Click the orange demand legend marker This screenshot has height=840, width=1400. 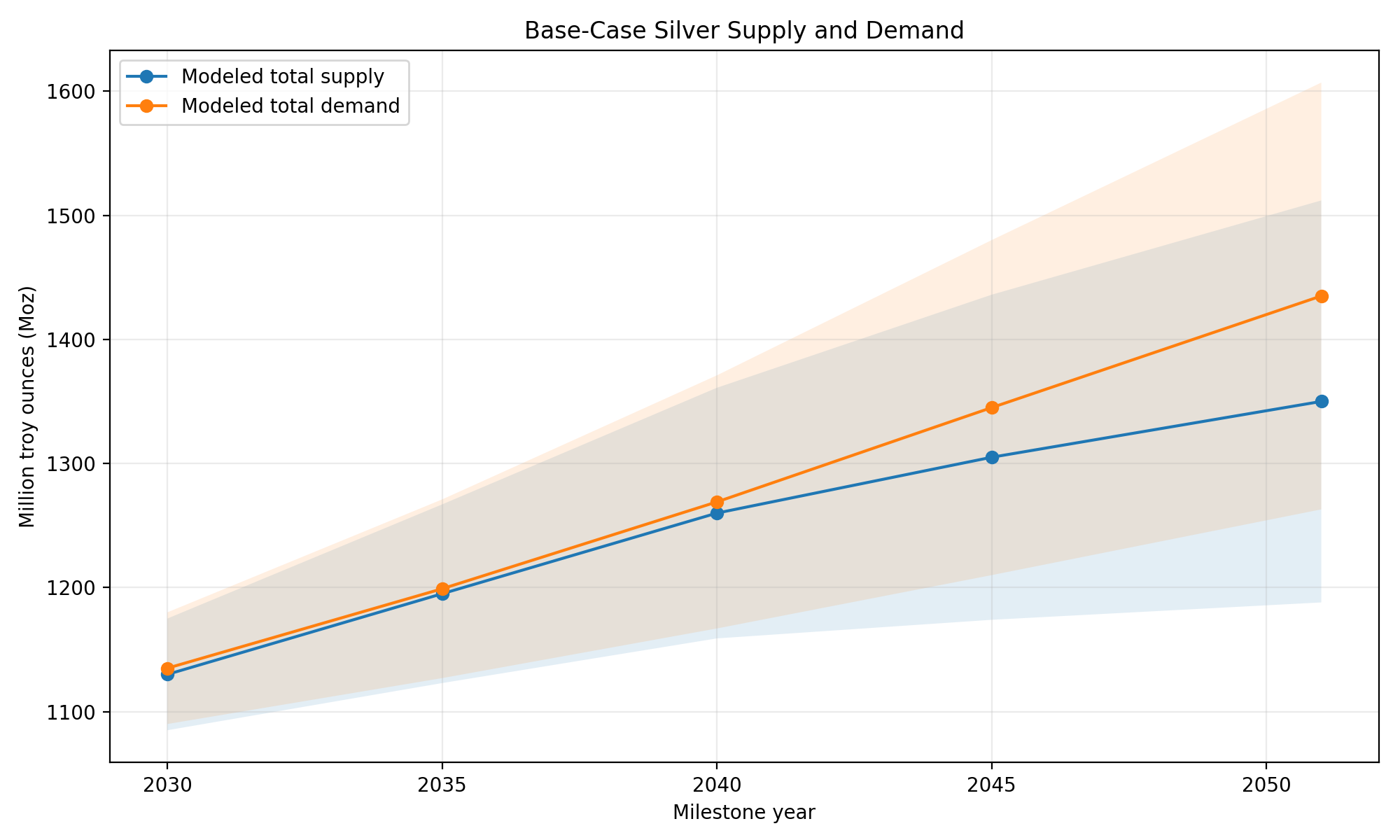pos(147,106)
